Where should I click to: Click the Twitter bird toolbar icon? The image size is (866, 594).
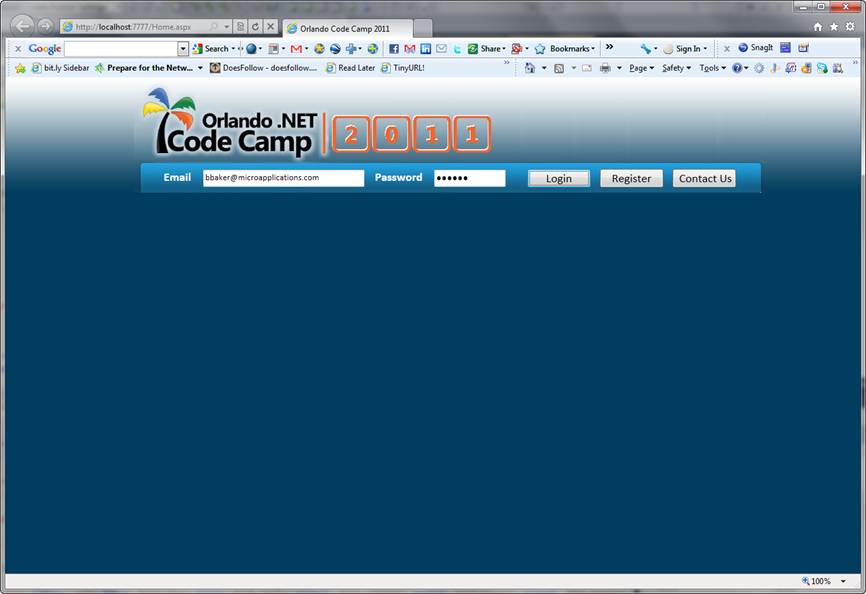pos(457,48)
